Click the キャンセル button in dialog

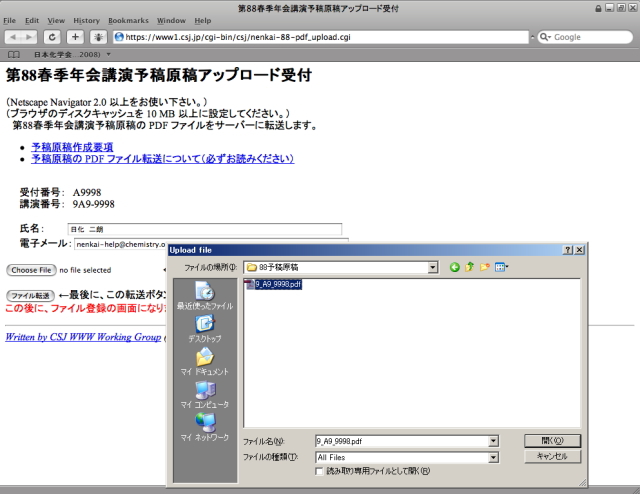[x=552, y=456]
